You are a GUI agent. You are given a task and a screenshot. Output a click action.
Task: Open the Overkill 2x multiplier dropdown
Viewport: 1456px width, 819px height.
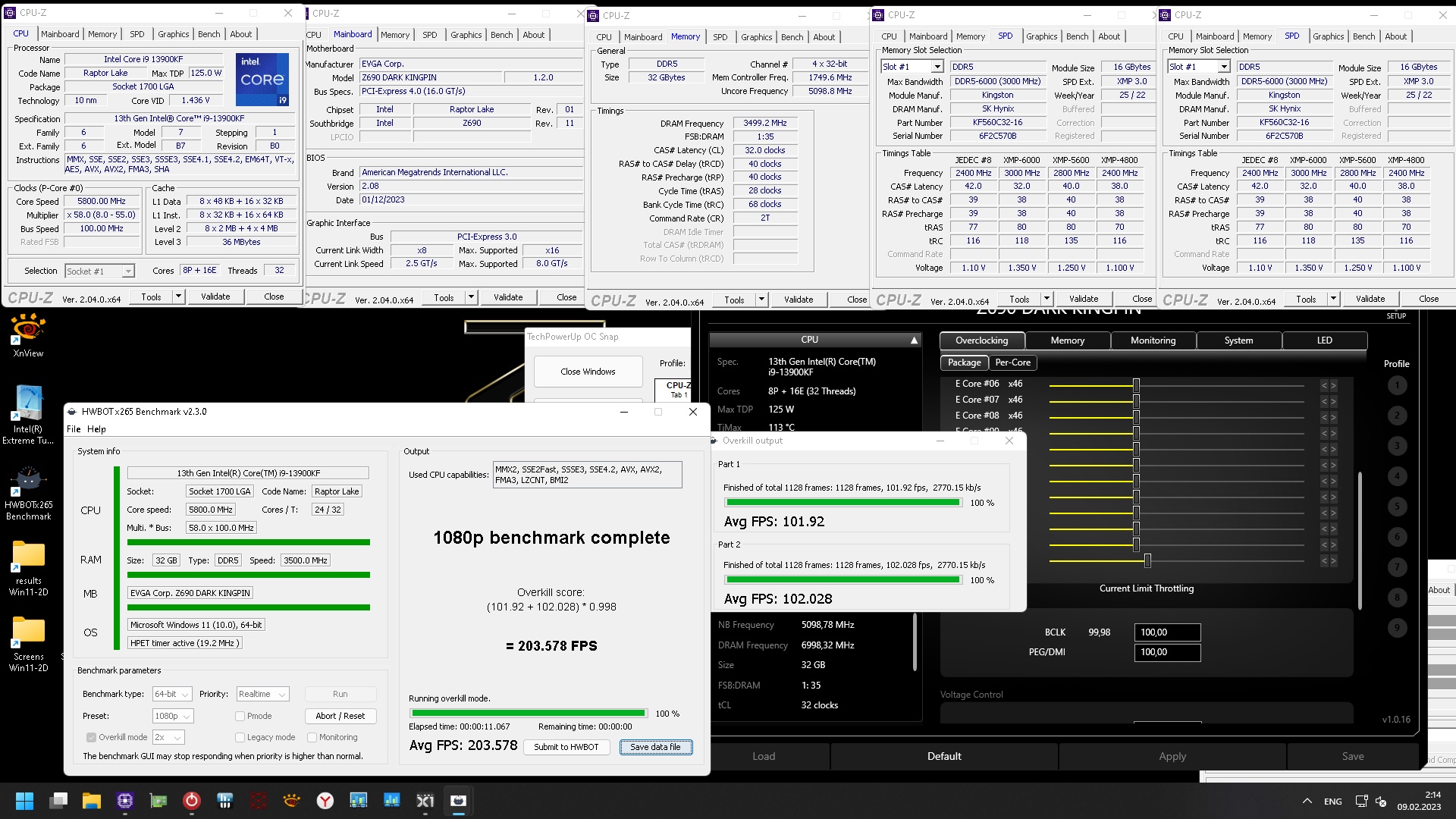pyautogui.click(x=168, y=737)
